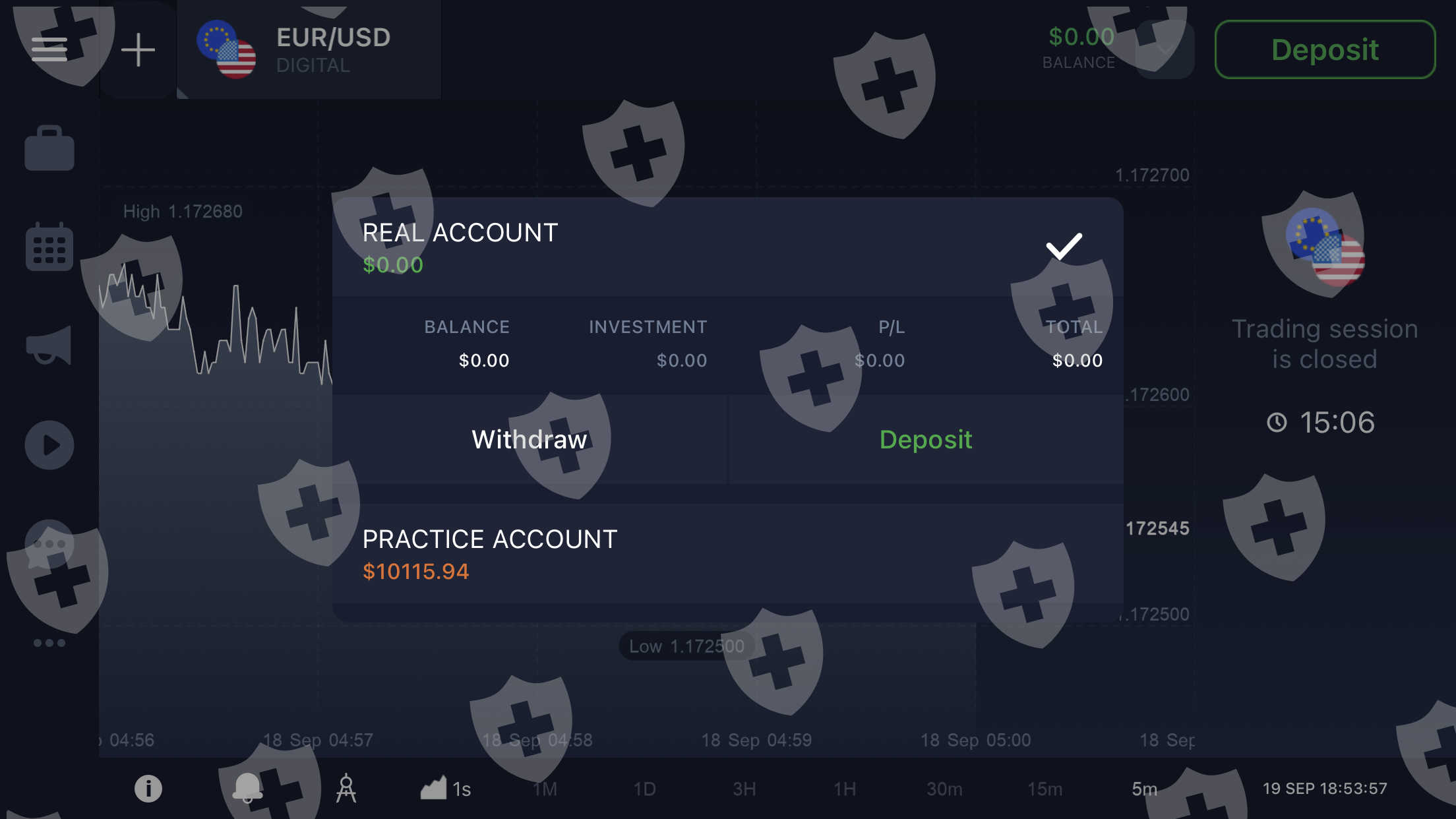This screenshot has height=819, width=1456.
Task: Select the 5m timeframe
Action: click(1145, 789)
